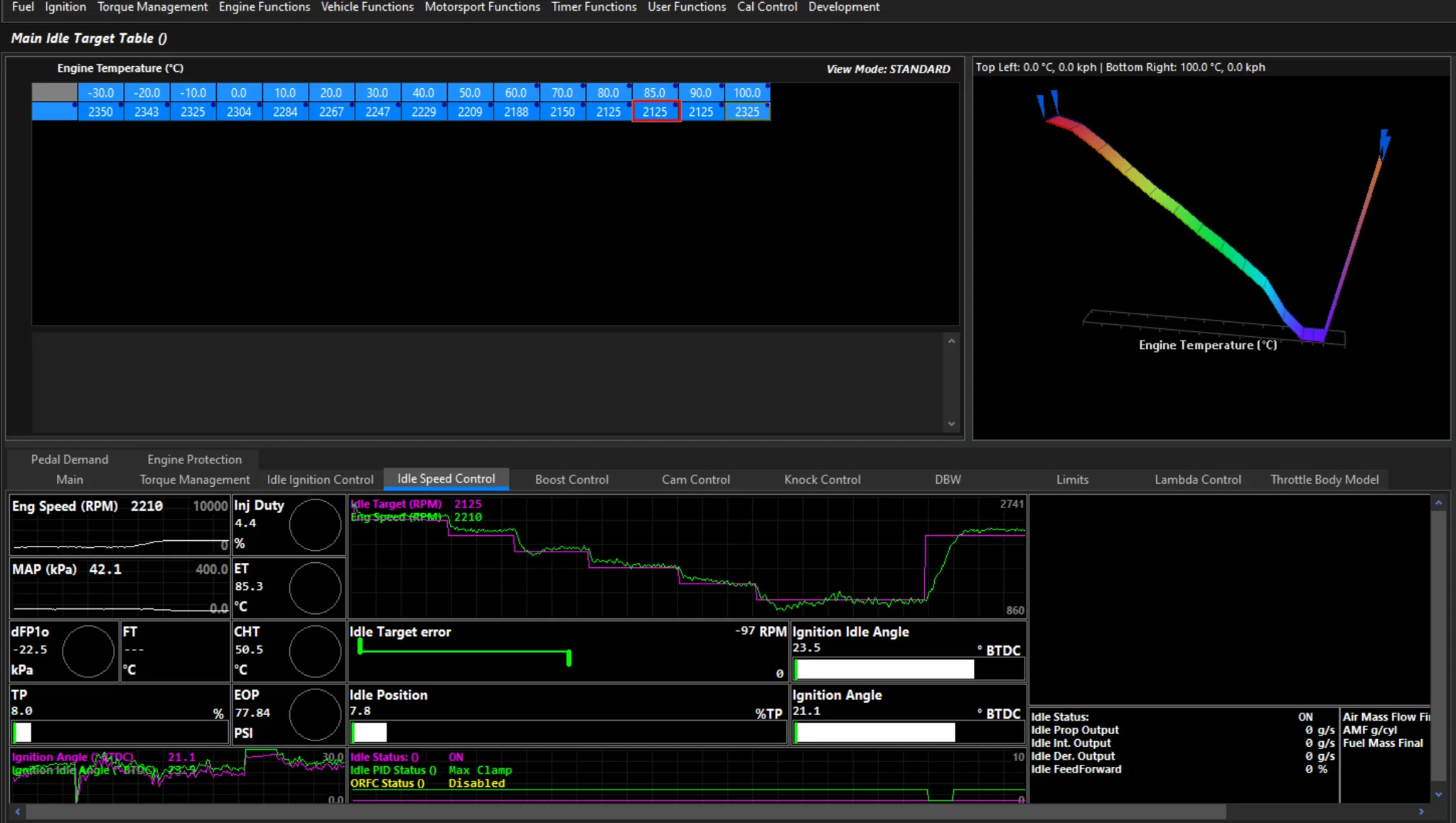Click the View Mode: STANDARD label
Screen dimensions: 1456x823
[x=888, y=69]
